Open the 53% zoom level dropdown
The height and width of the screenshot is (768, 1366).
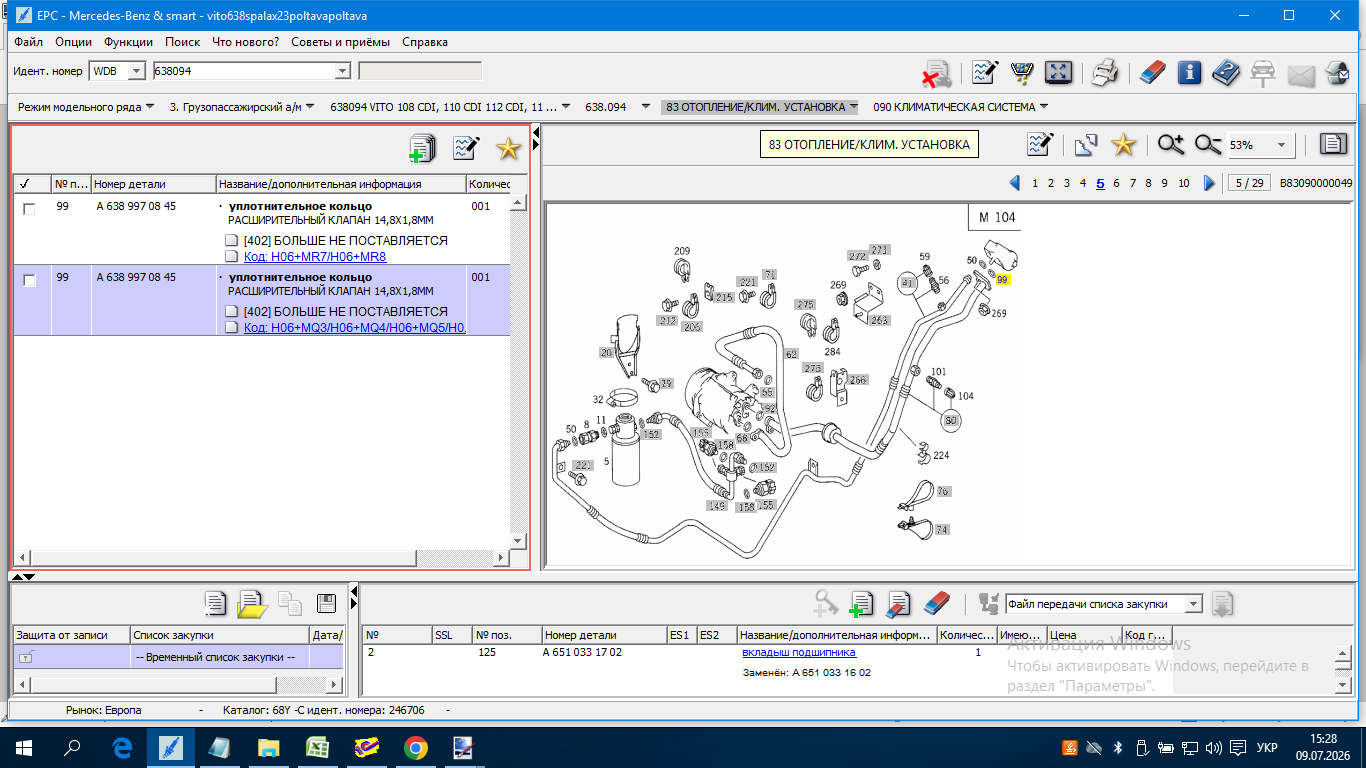coord(1281,145)
